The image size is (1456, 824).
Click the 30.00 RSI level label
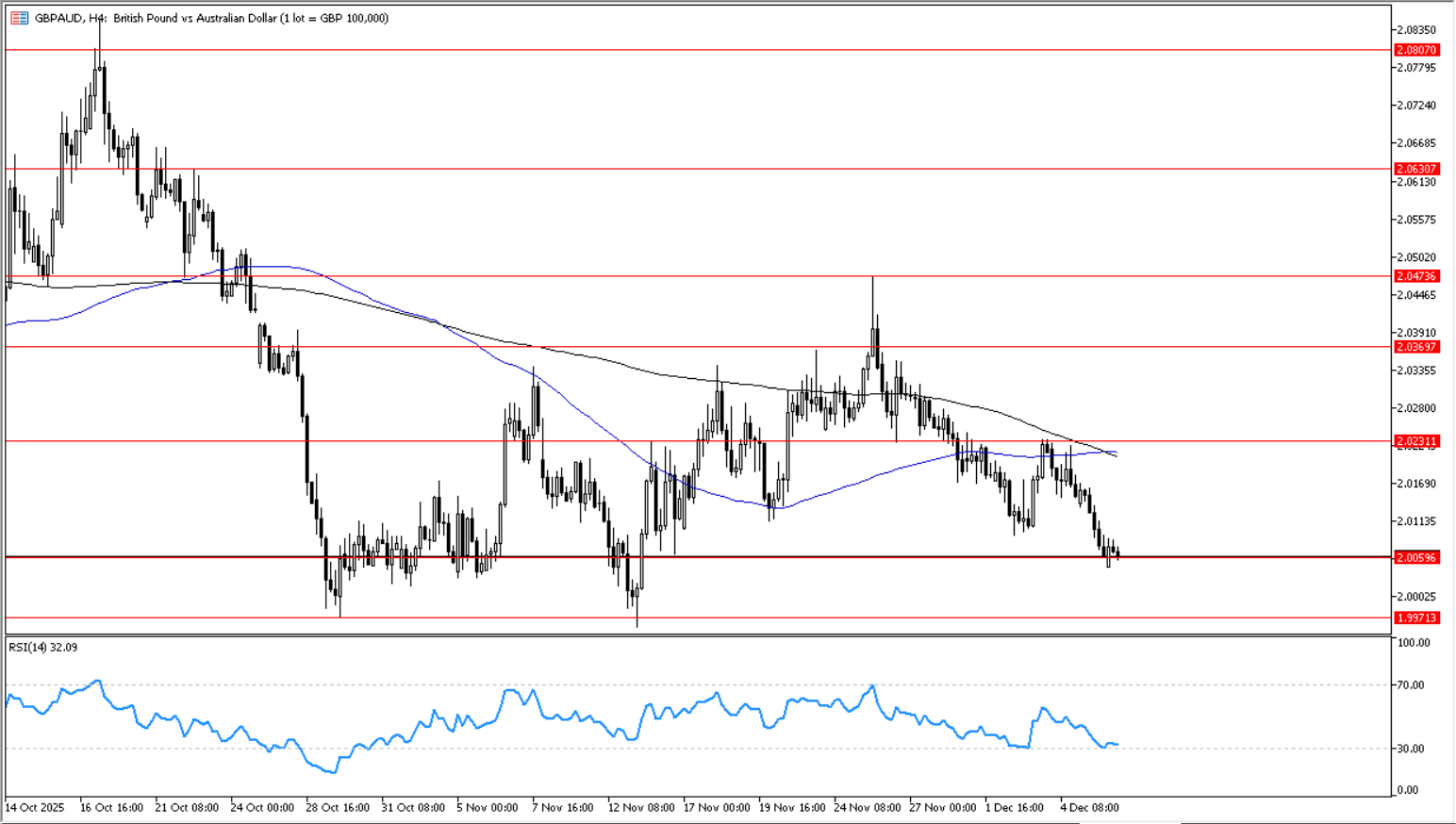point(1411,749)
